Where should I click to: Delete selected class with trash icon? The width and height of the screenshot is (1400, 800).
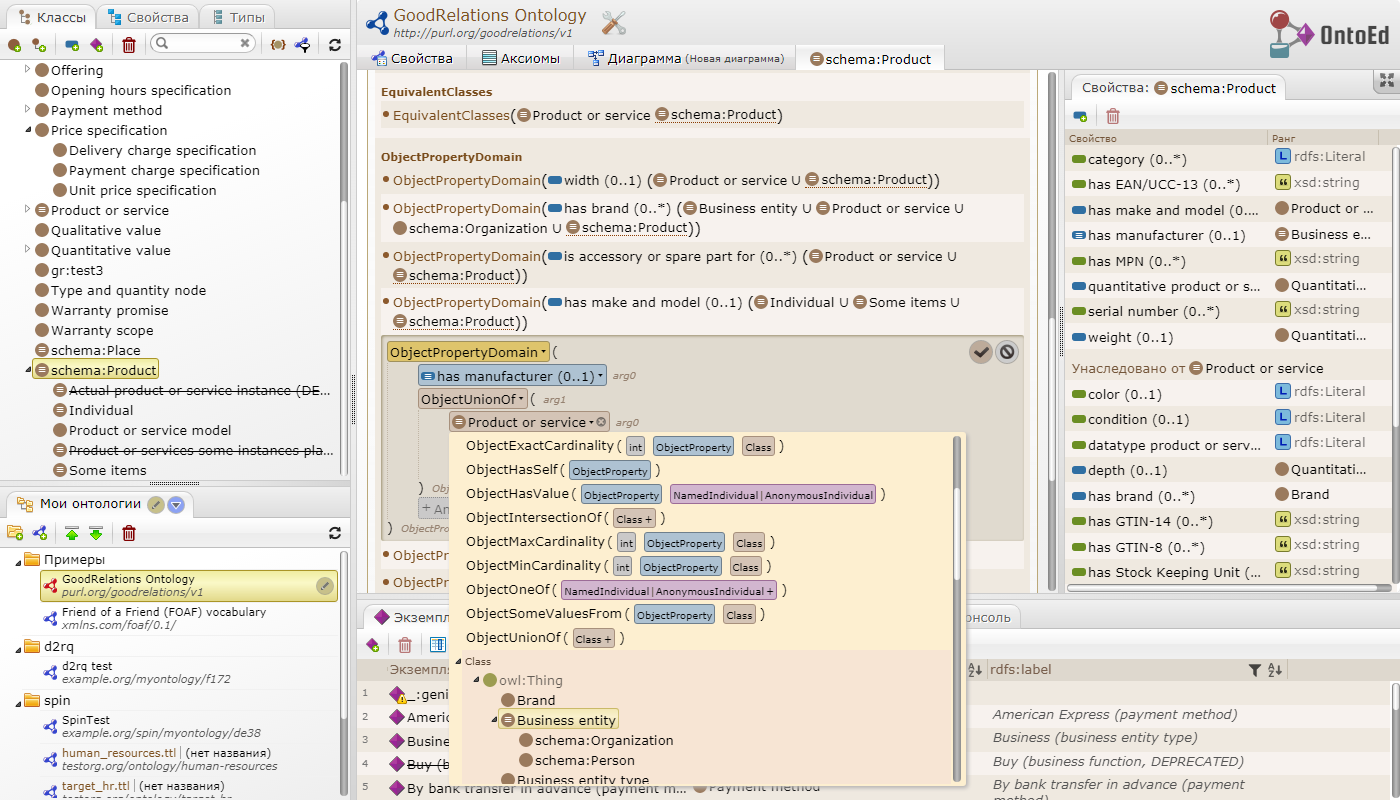[129, 45]
